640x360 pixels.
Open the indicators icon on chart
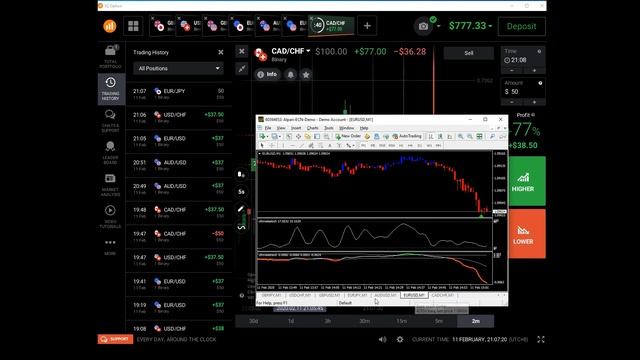coord(241,227)
